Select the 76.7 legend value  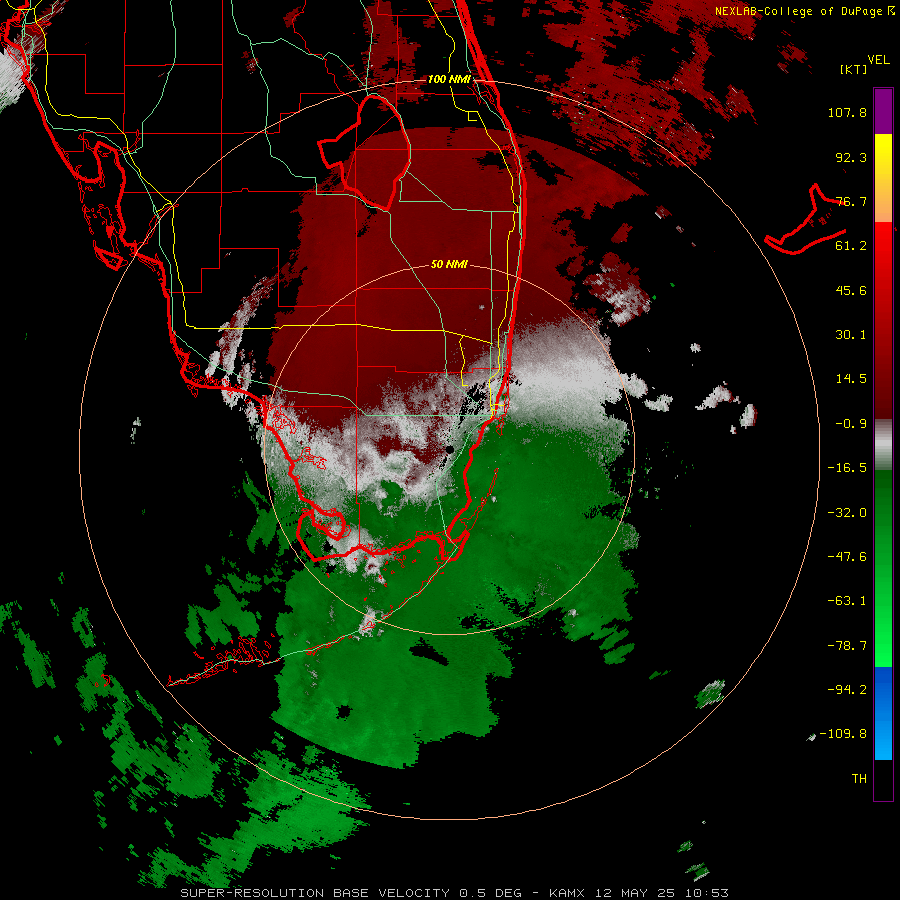(x=851, y=201)
